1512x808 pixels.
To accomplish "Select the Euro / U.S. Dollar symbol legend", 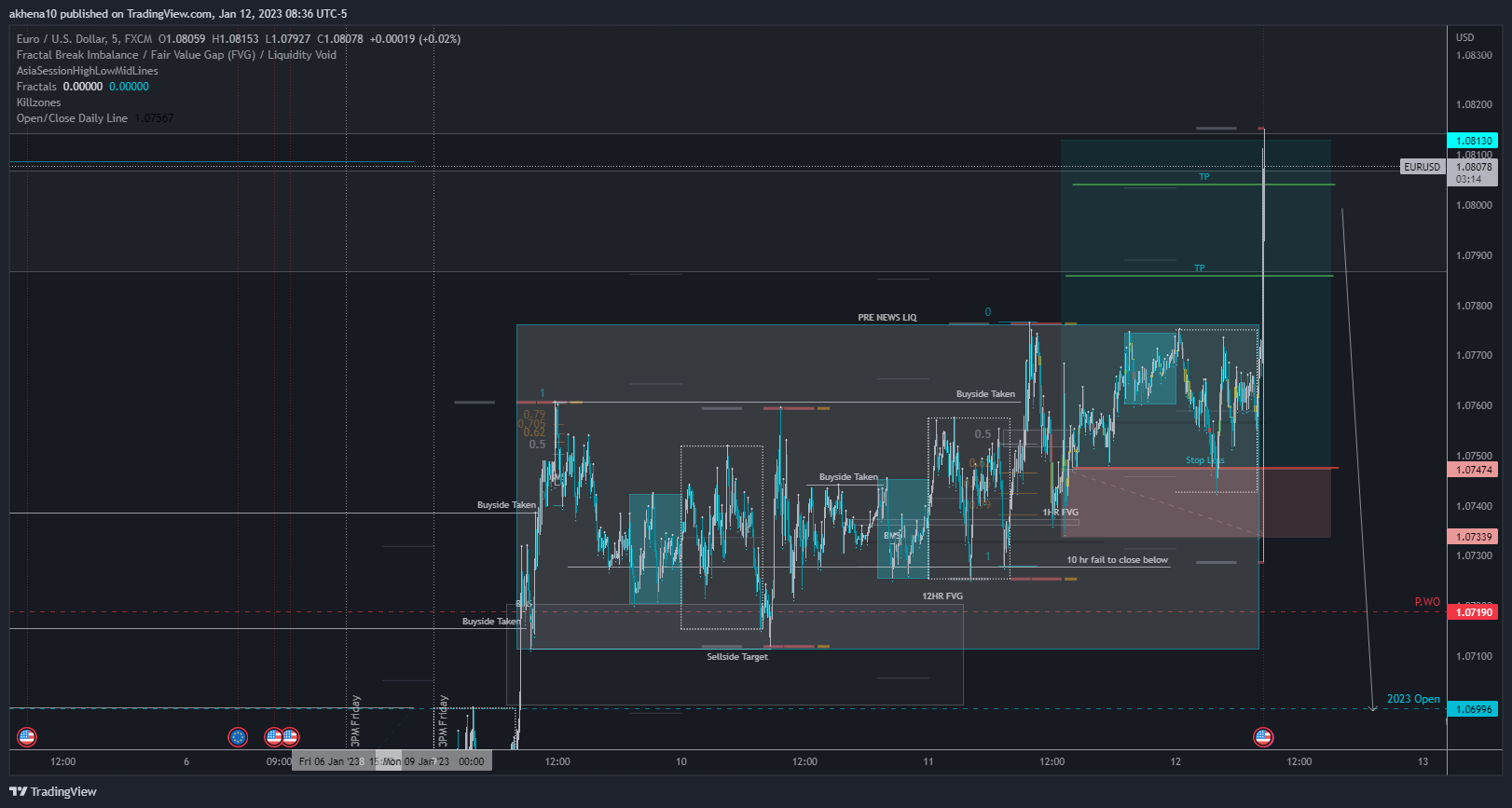I will tap(85, 39).
